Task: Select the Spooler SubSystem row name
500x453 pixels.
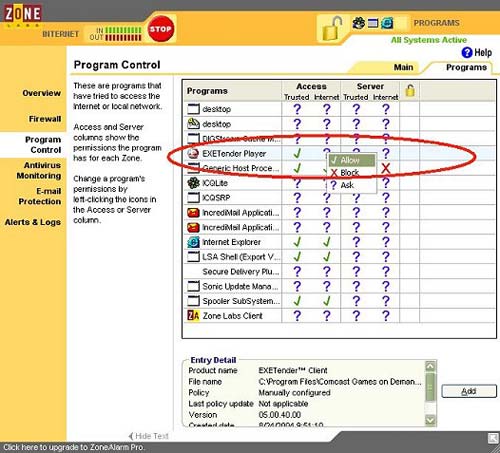Action: point(241,301)
